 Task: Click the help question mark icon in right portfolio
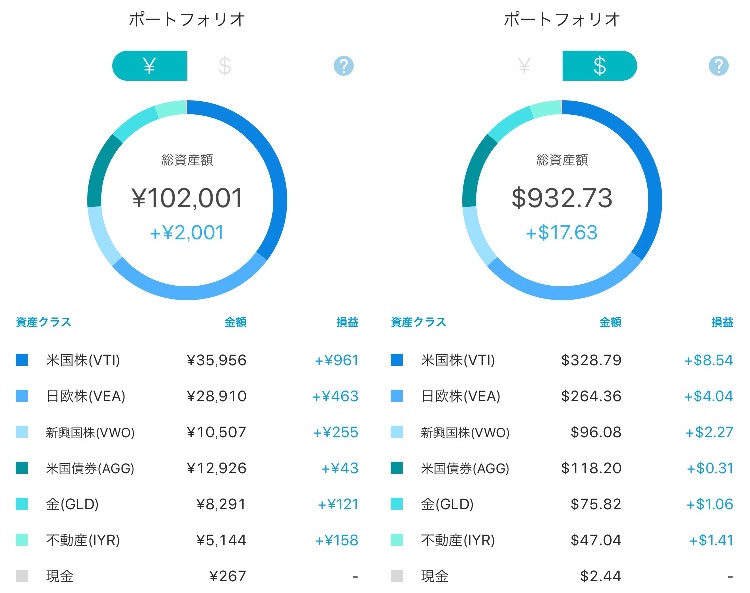click(718, 66)
